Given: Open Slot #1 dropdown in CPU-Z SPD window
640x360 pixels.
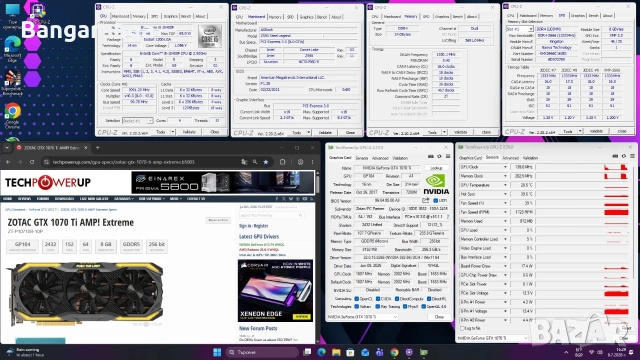Looking at the screenshot, I should click(520, 29).
